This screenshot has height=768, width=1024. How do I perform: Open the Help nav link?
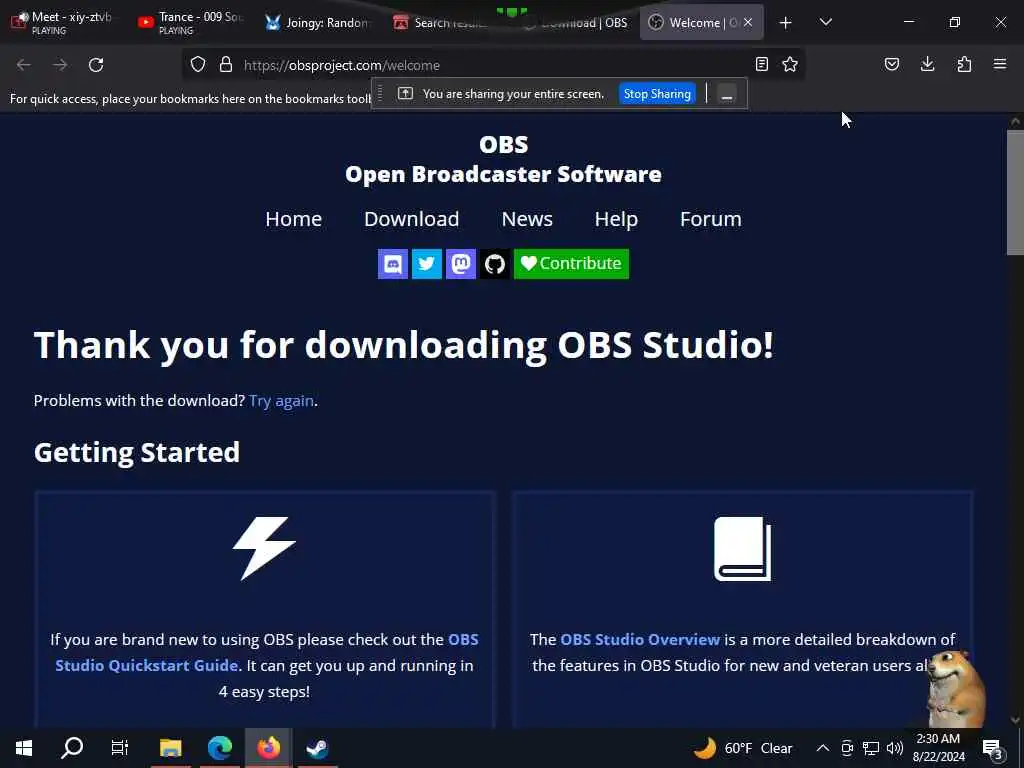[x=616, y=219]
